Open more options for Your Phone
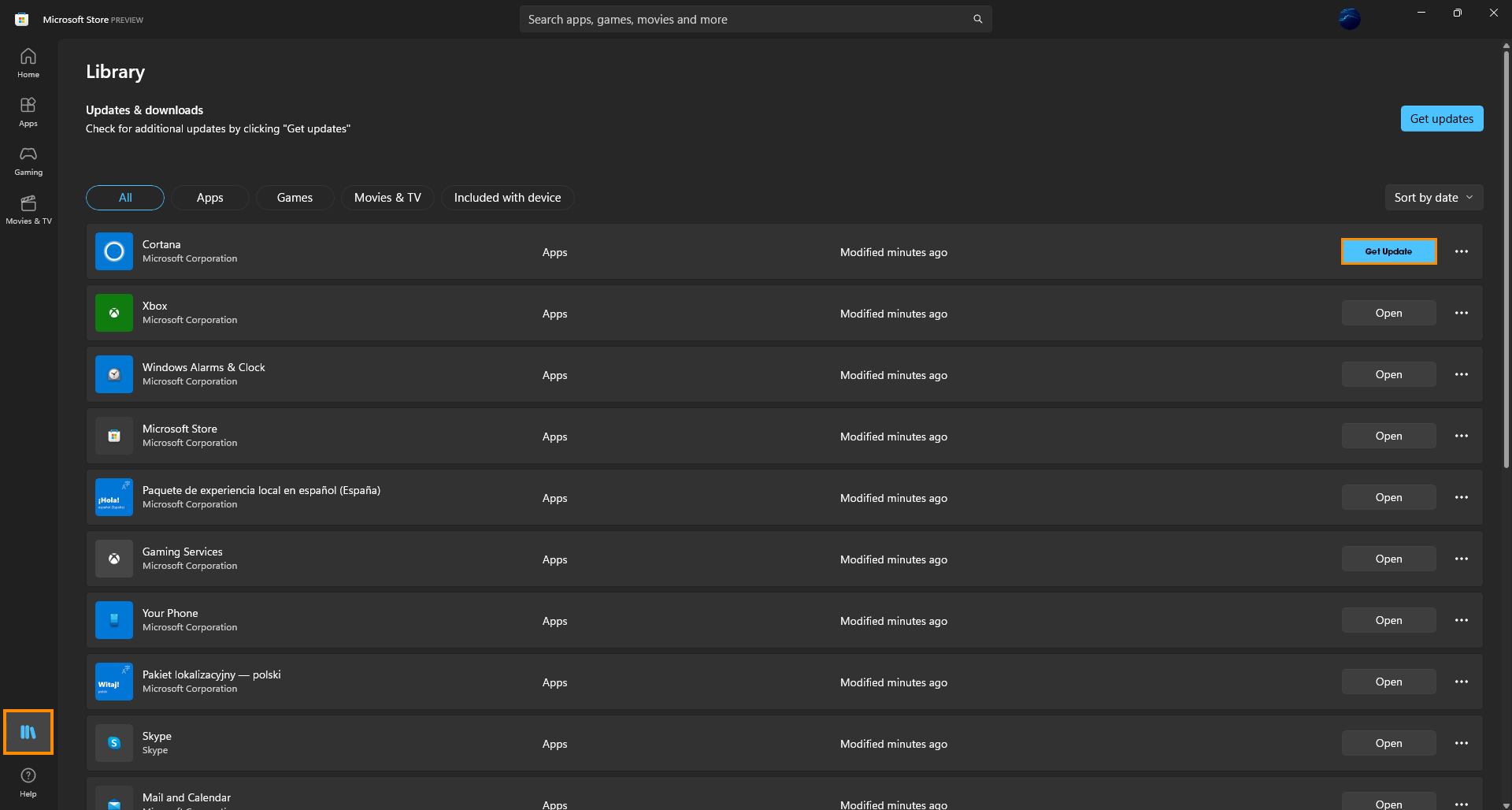This screenshot has height=810, width=1512. [1462, 620]
